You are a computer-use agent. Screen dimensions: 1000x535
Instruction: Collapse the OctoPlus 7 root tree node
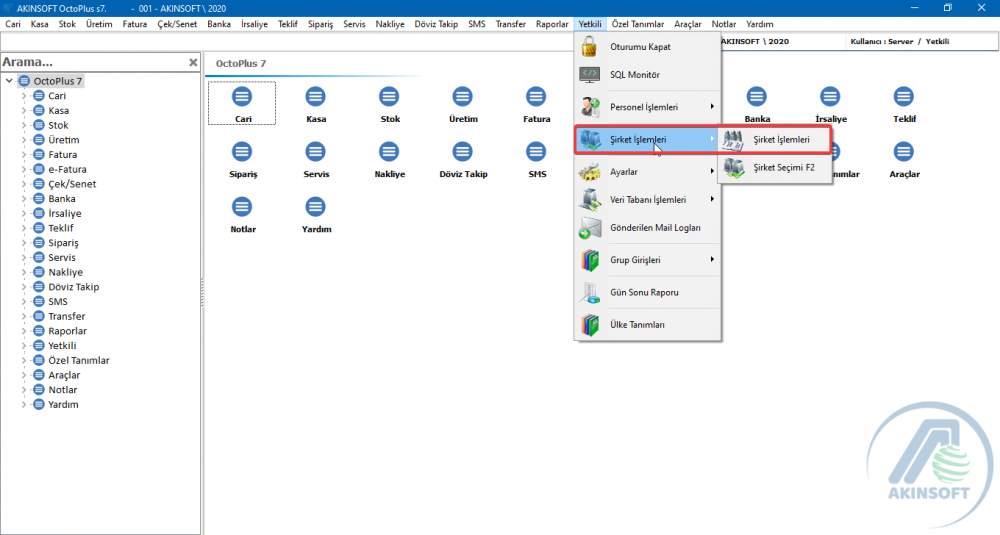[x=9, y=81]
